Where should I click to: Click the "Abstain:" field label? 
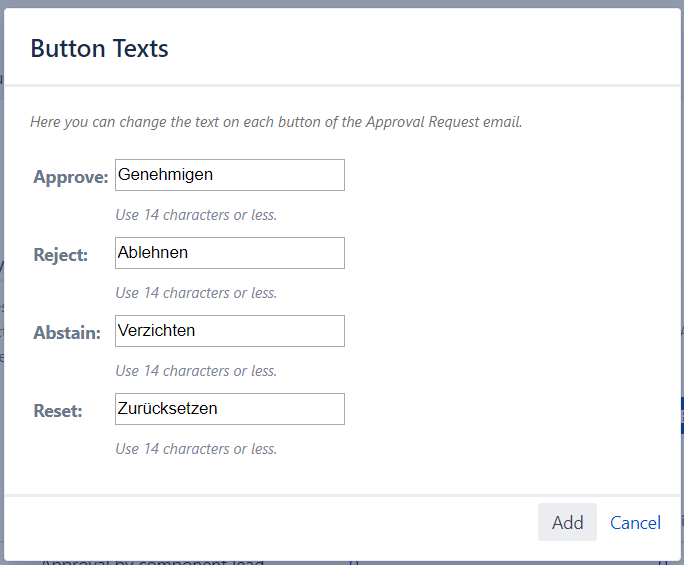(x=66, y=333)
